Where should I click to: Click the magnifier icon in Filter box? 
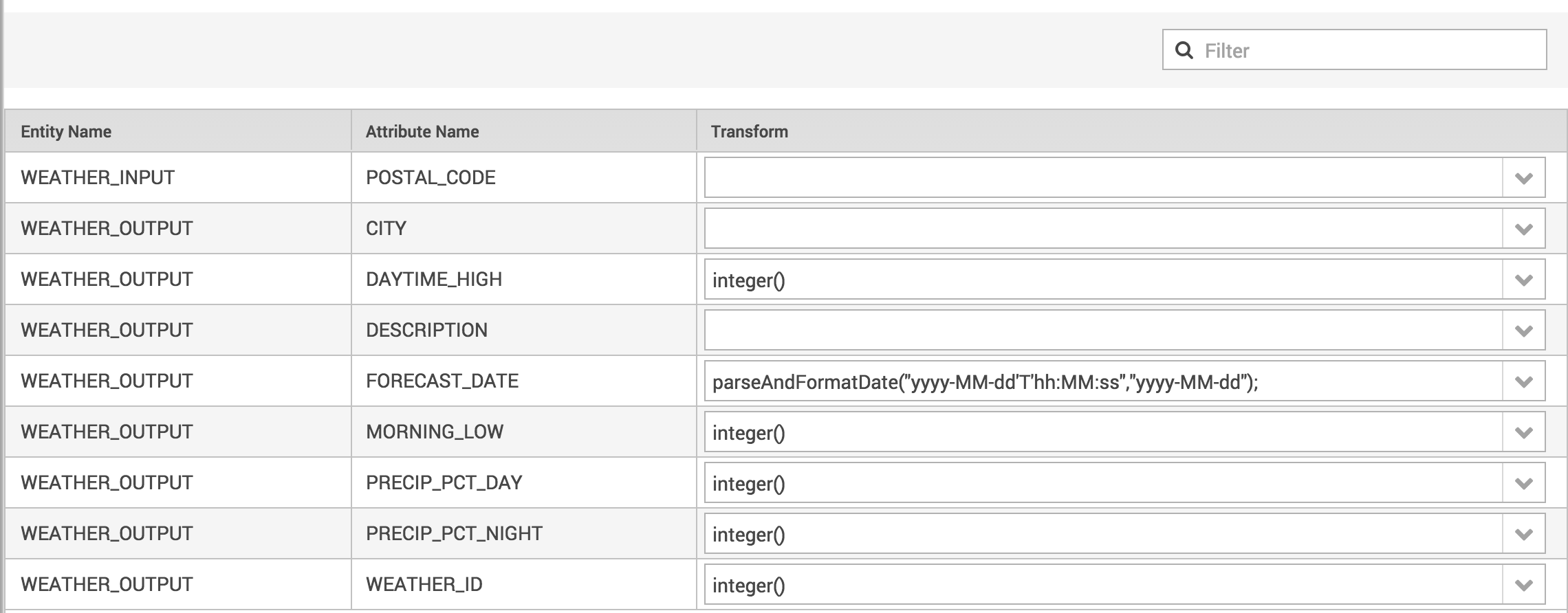[x=1184, y=50]
